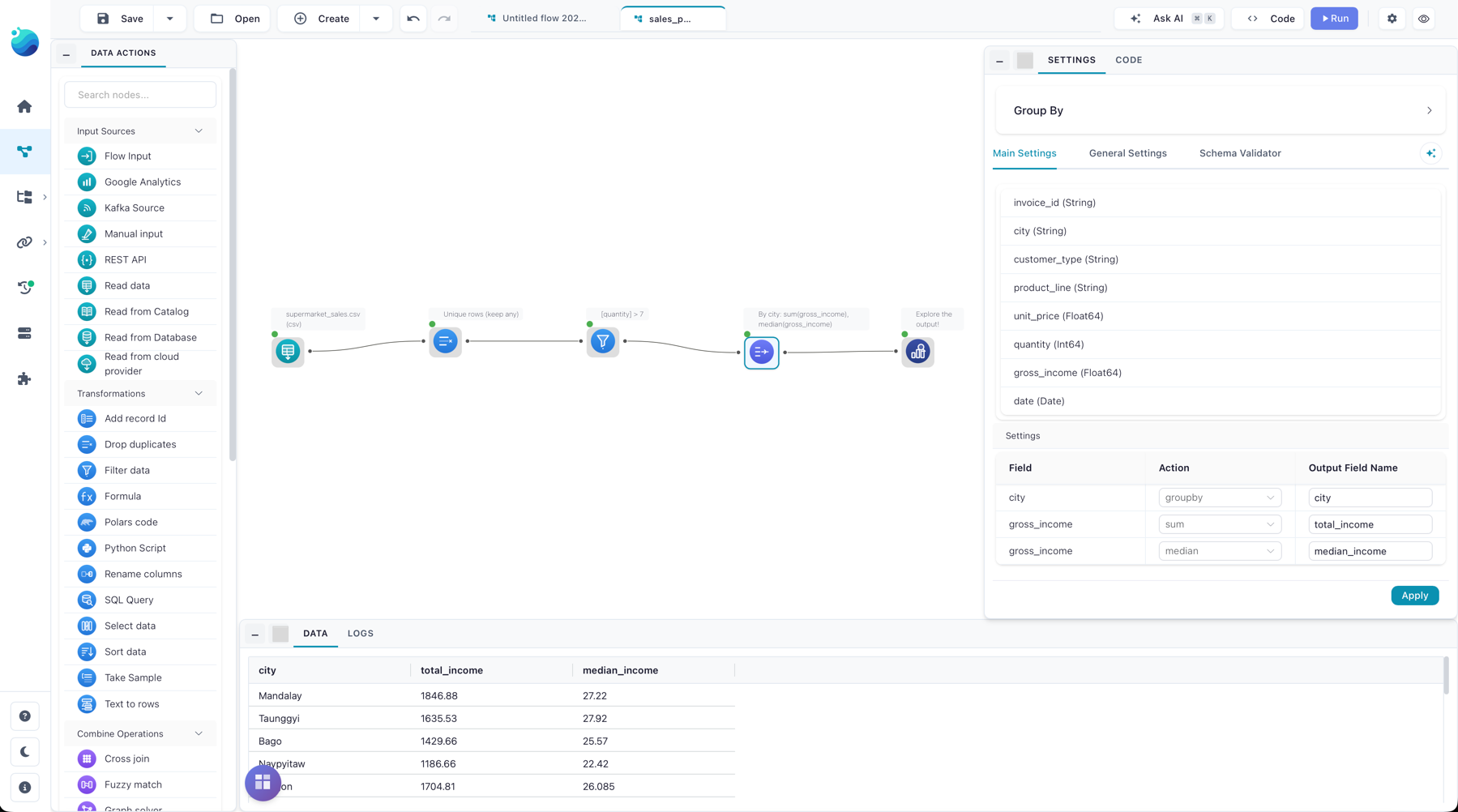Screen dimensions: 1458x812
Task: Click the Apply button
Action: [x=1414, y=596]
